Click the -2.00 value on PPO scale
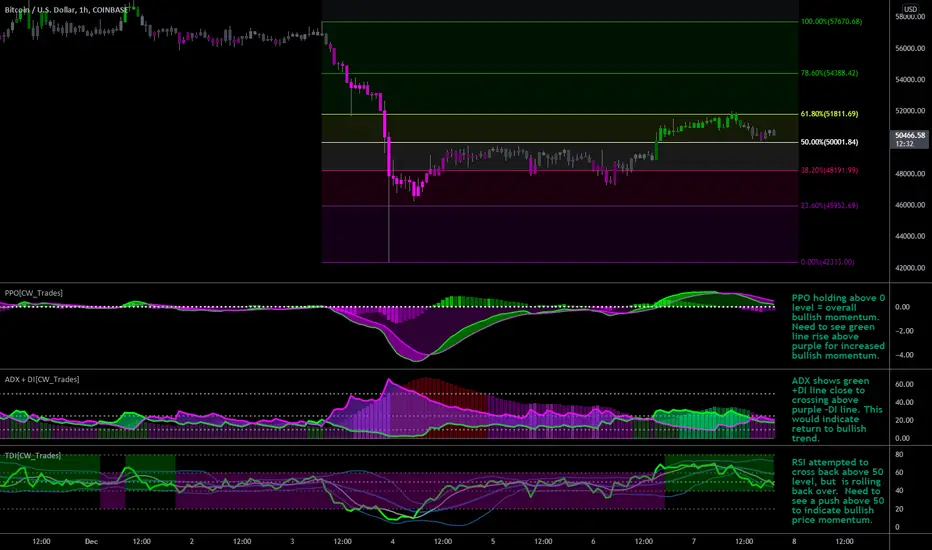Viewport: 932px width, 550px height. tap(902, 331)
